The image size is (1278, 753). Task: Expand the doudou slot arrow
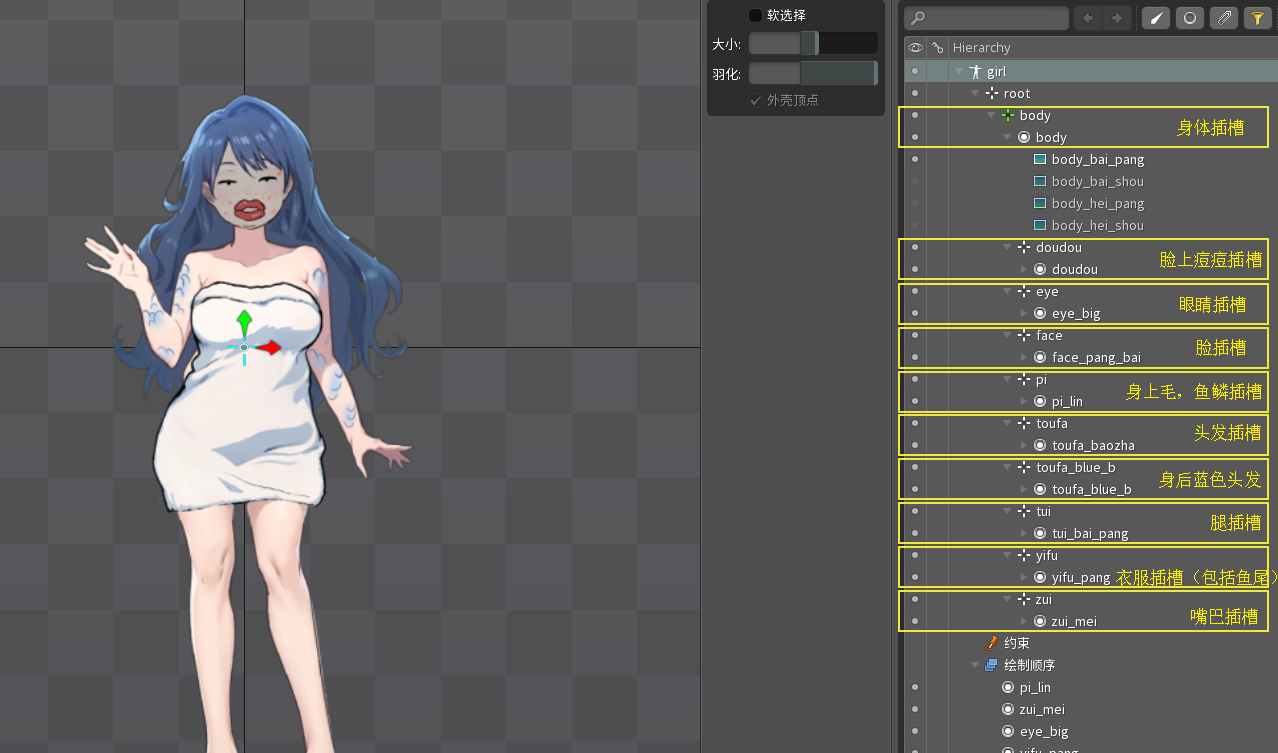click(1023, 269)
